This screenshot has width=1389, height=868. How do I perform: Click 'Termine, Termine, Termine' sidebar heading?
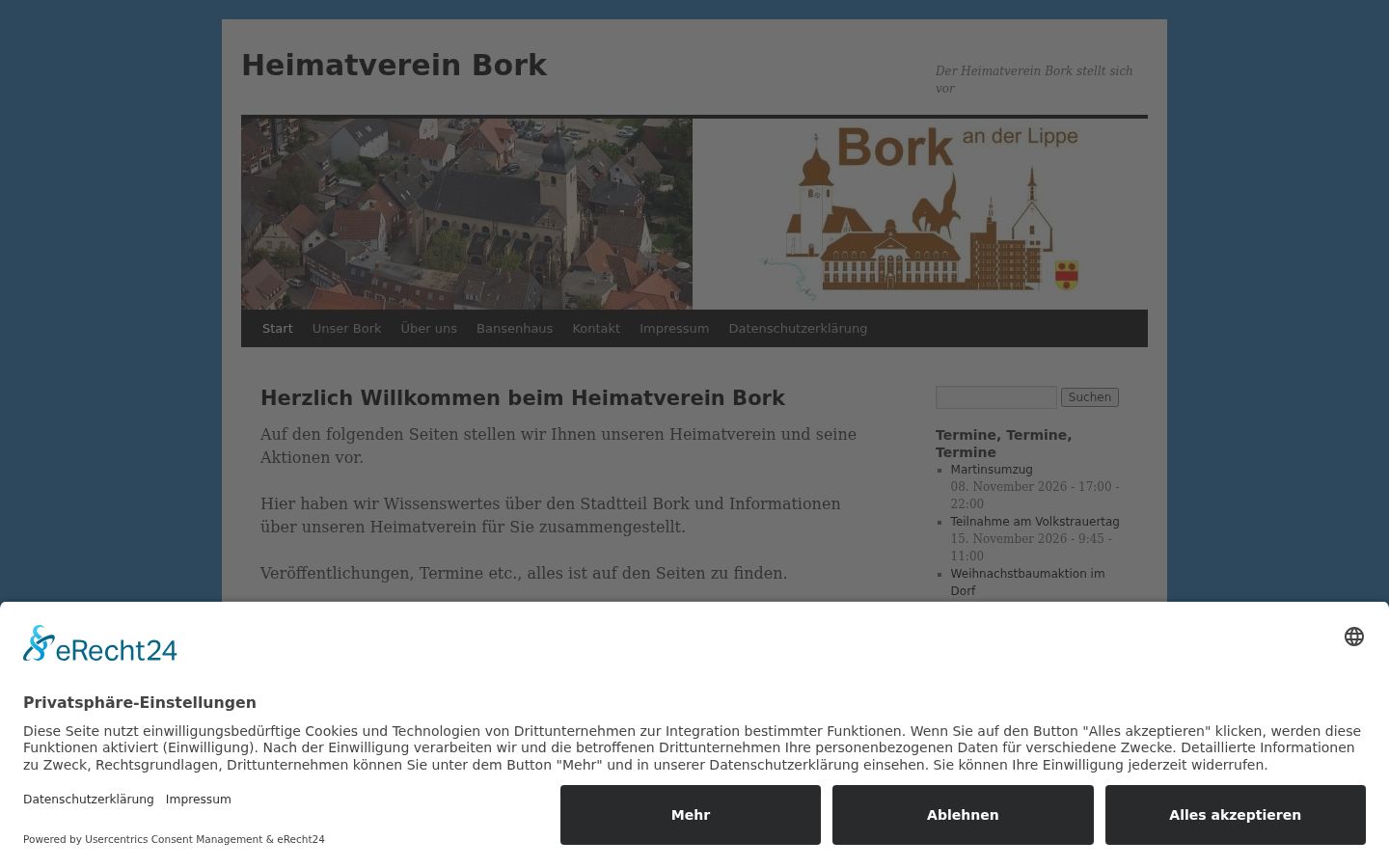click(x=1003, y=444)
